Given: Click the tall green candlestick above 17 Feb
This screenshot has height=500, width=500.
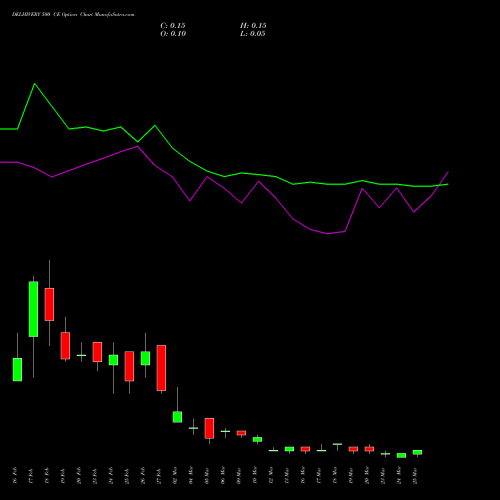Looking at the screenshot, I should [x=33, y=309].
